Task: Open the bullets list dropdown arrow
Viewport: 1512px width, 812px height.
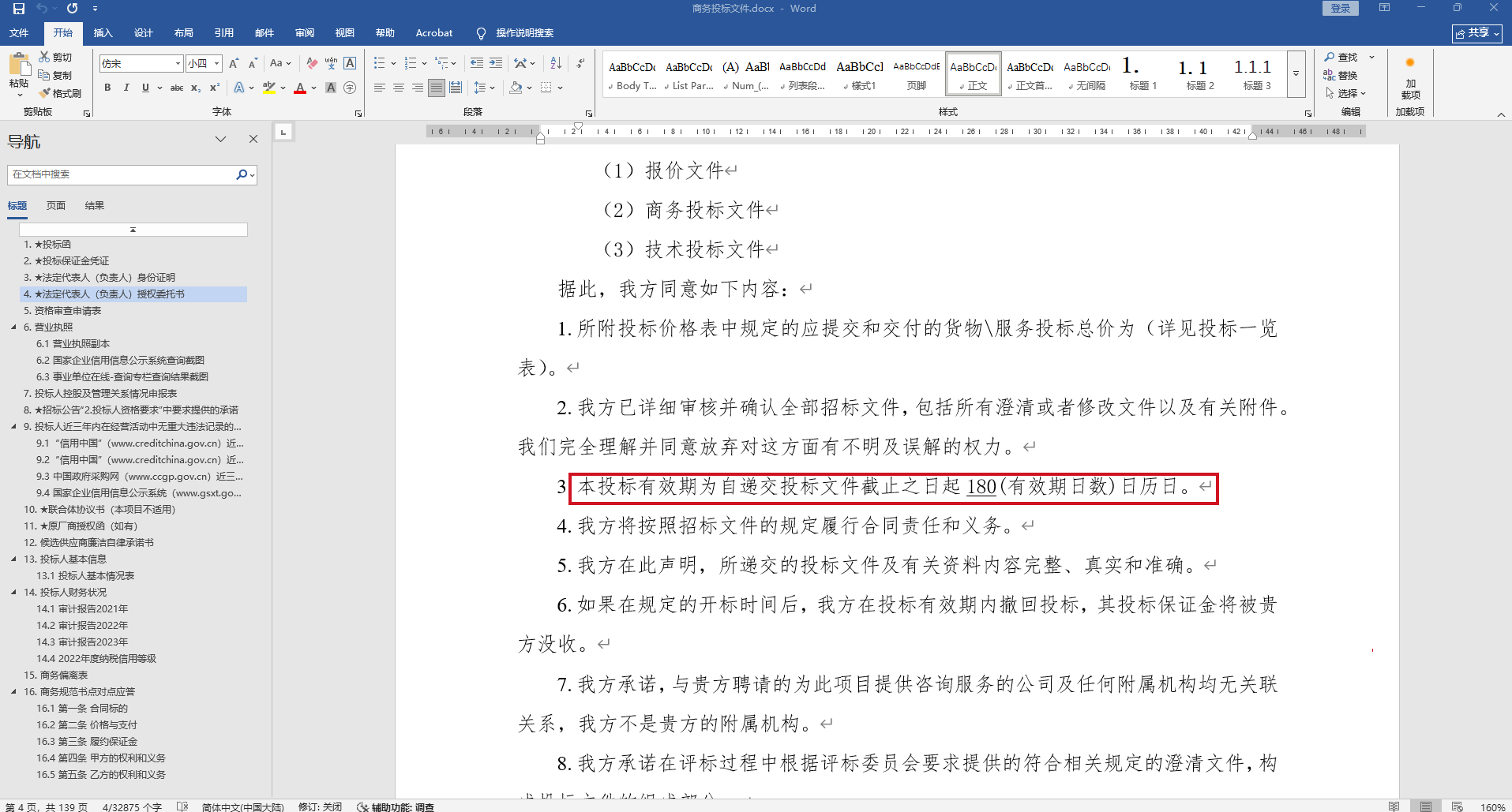Action: point(393,63)
